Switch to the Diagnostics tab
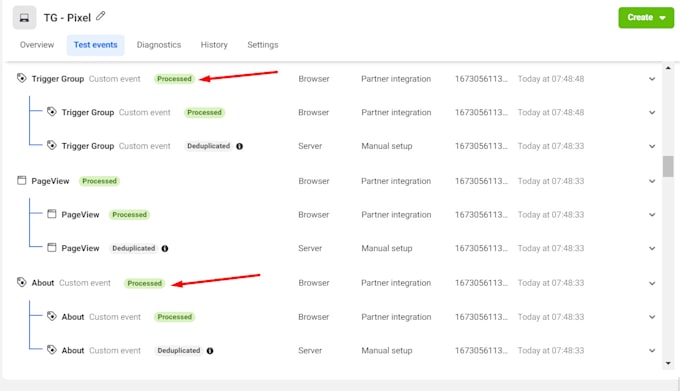The image size is (680, 391). click(x=159, y=45)
